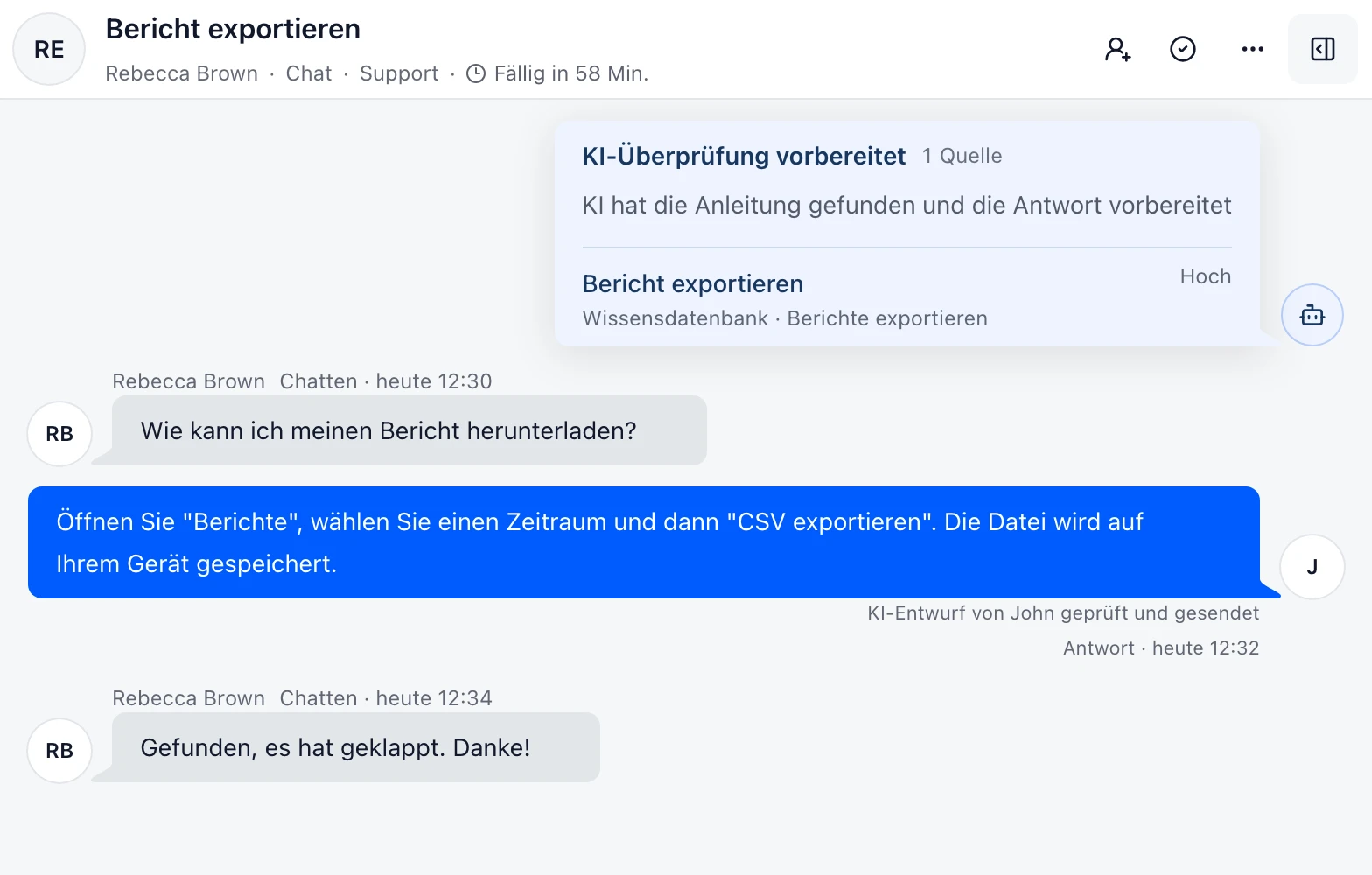Click "KI hat die Anleitung gefunden" summary text
1372x875 pixels.
pyautogui.click(x=906, y=205)
